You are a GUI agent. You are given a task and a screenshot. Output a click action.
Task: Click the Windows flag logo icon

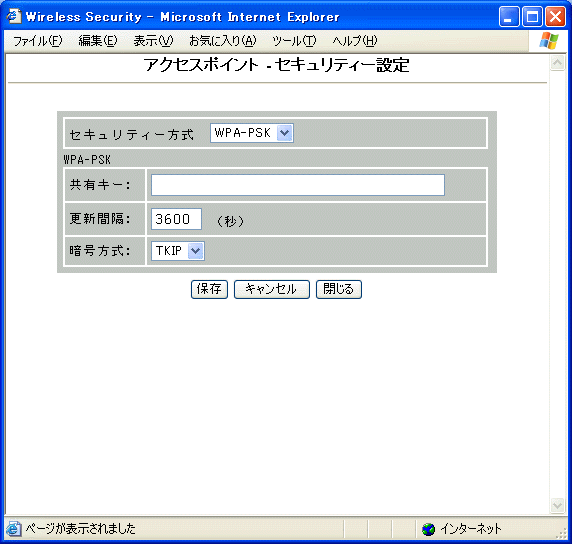click(x=549, y=41)
